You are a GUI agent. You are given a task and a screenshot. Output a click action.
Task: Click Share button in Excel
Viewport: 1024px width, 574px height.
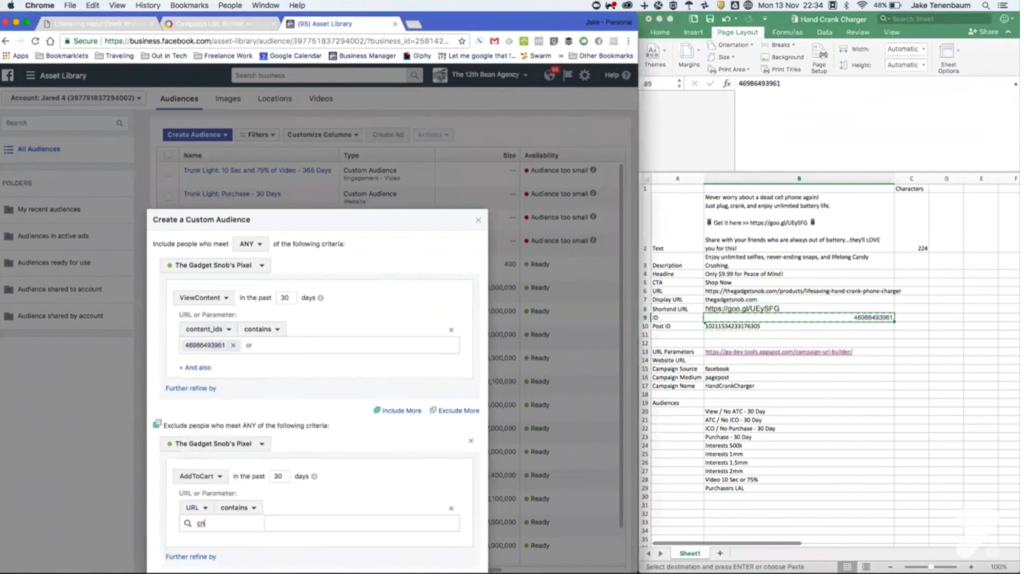(984, 31)
